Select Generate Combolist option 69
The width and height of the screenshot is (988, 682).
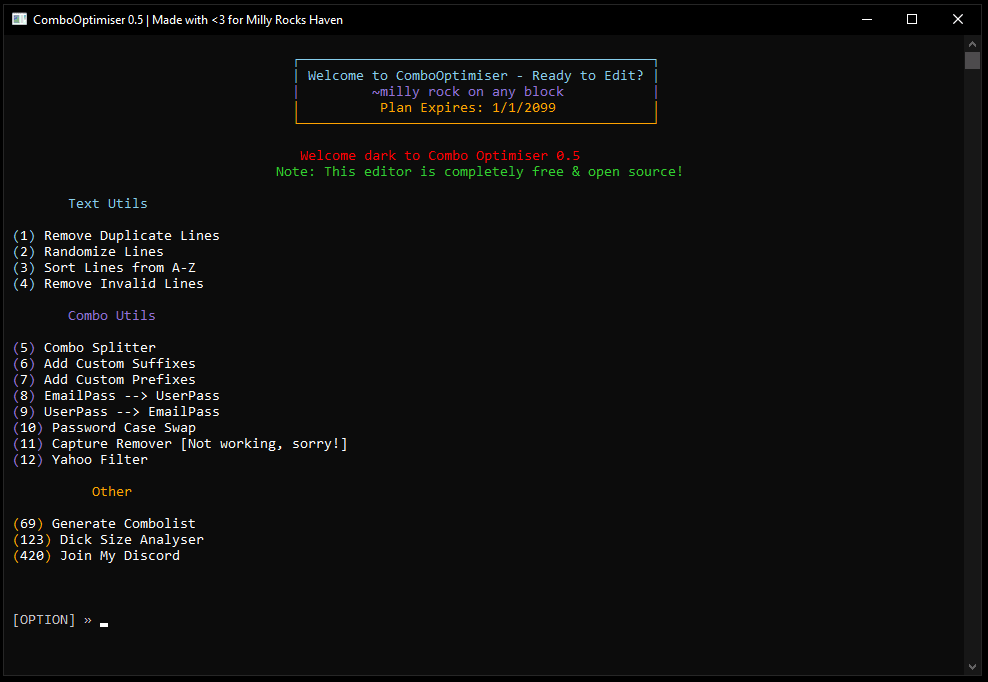[119, 523]
